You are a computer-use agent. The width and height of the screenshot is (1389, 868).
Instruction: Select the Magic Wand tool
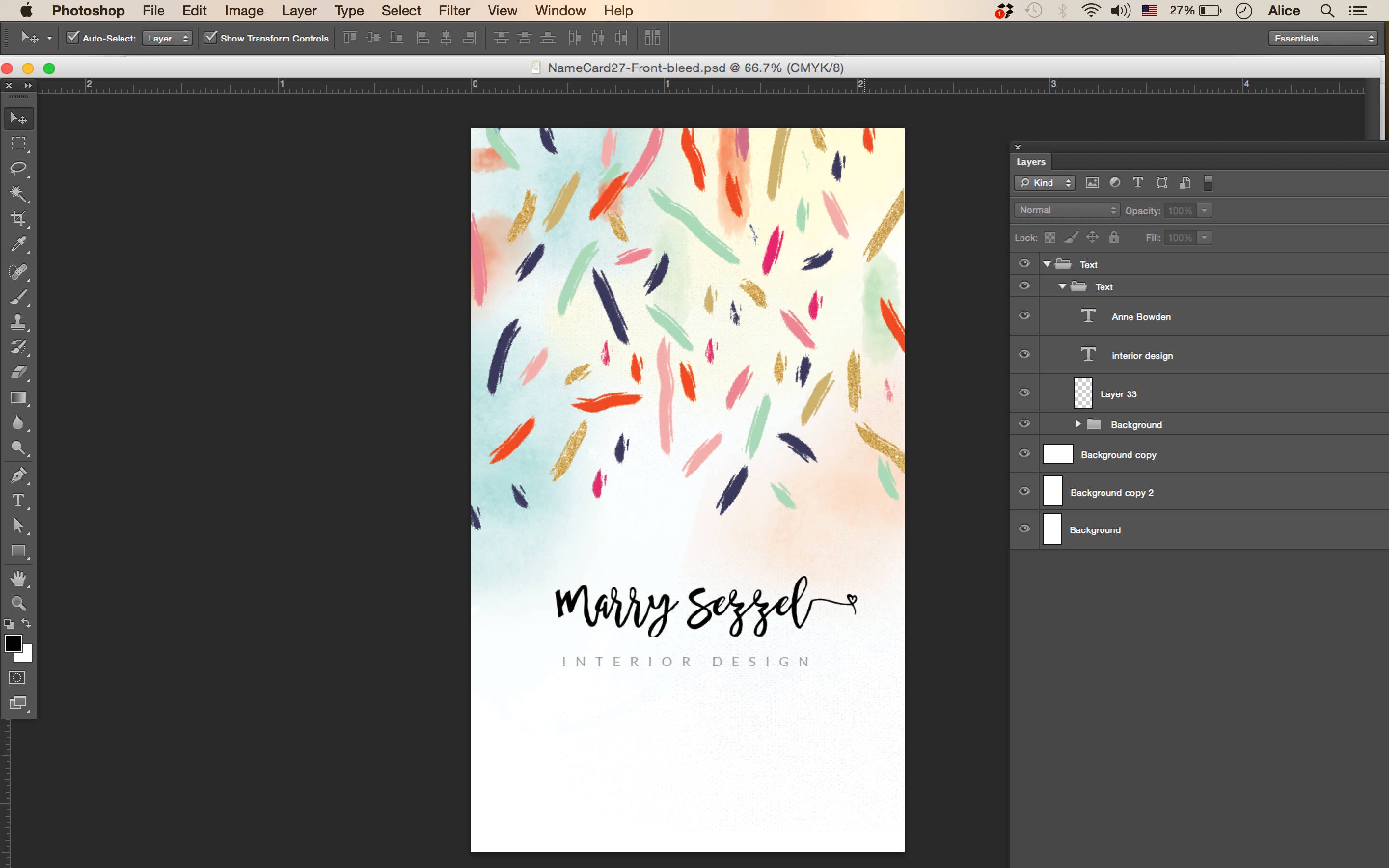[x=18, y=193]
